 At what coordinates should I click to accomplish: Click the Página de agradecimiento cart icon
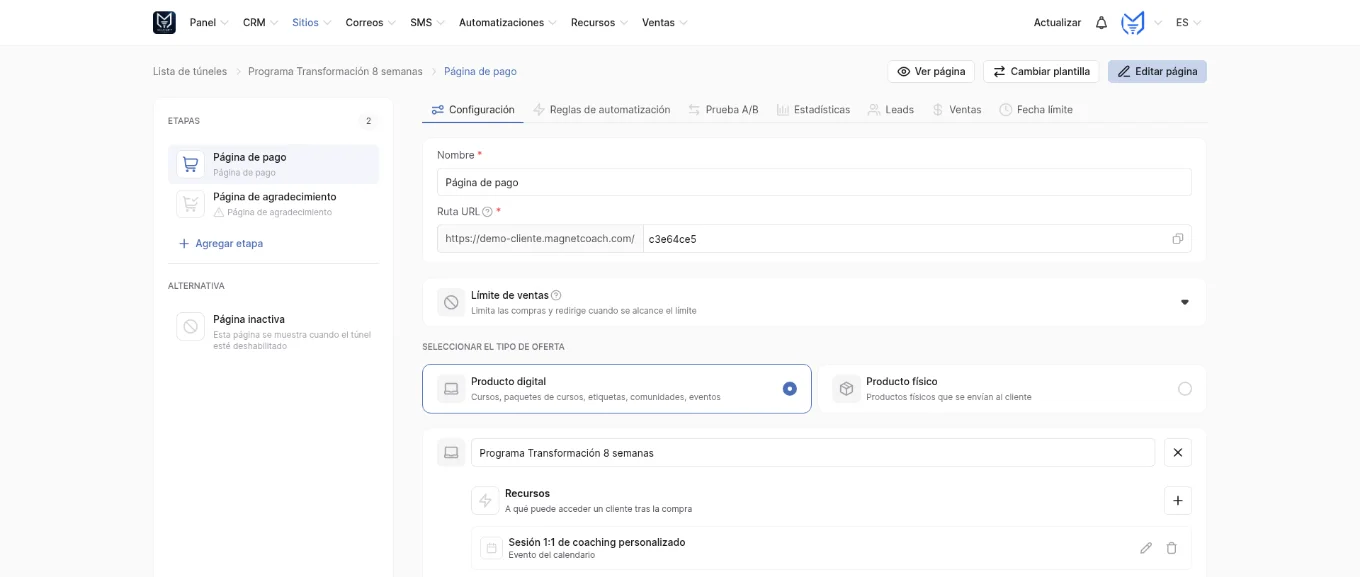(190, 204)
